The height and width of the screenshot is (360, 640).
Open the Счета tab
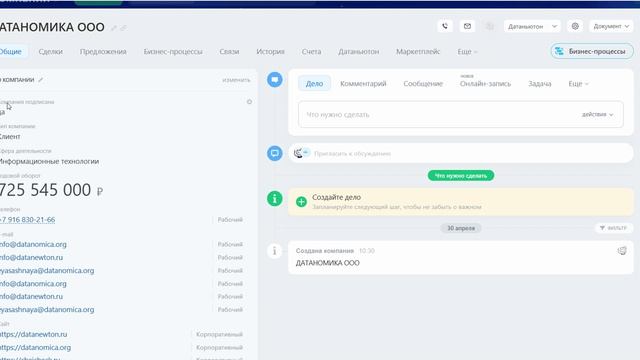point(311,52)
